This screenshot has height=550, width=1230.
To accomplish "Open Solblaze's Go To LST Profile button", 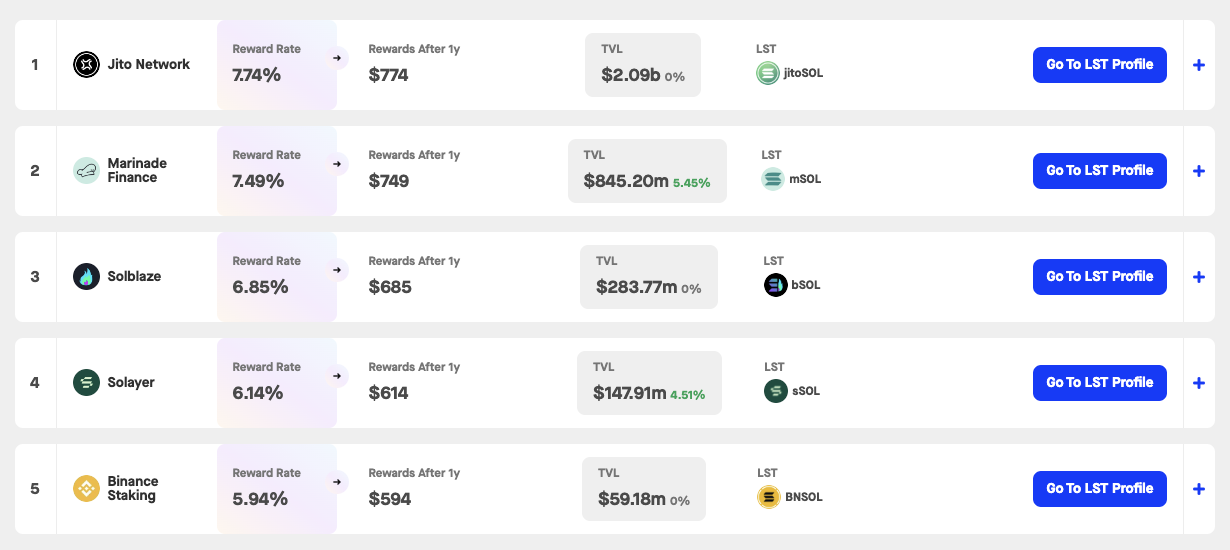I will 1100,277.
